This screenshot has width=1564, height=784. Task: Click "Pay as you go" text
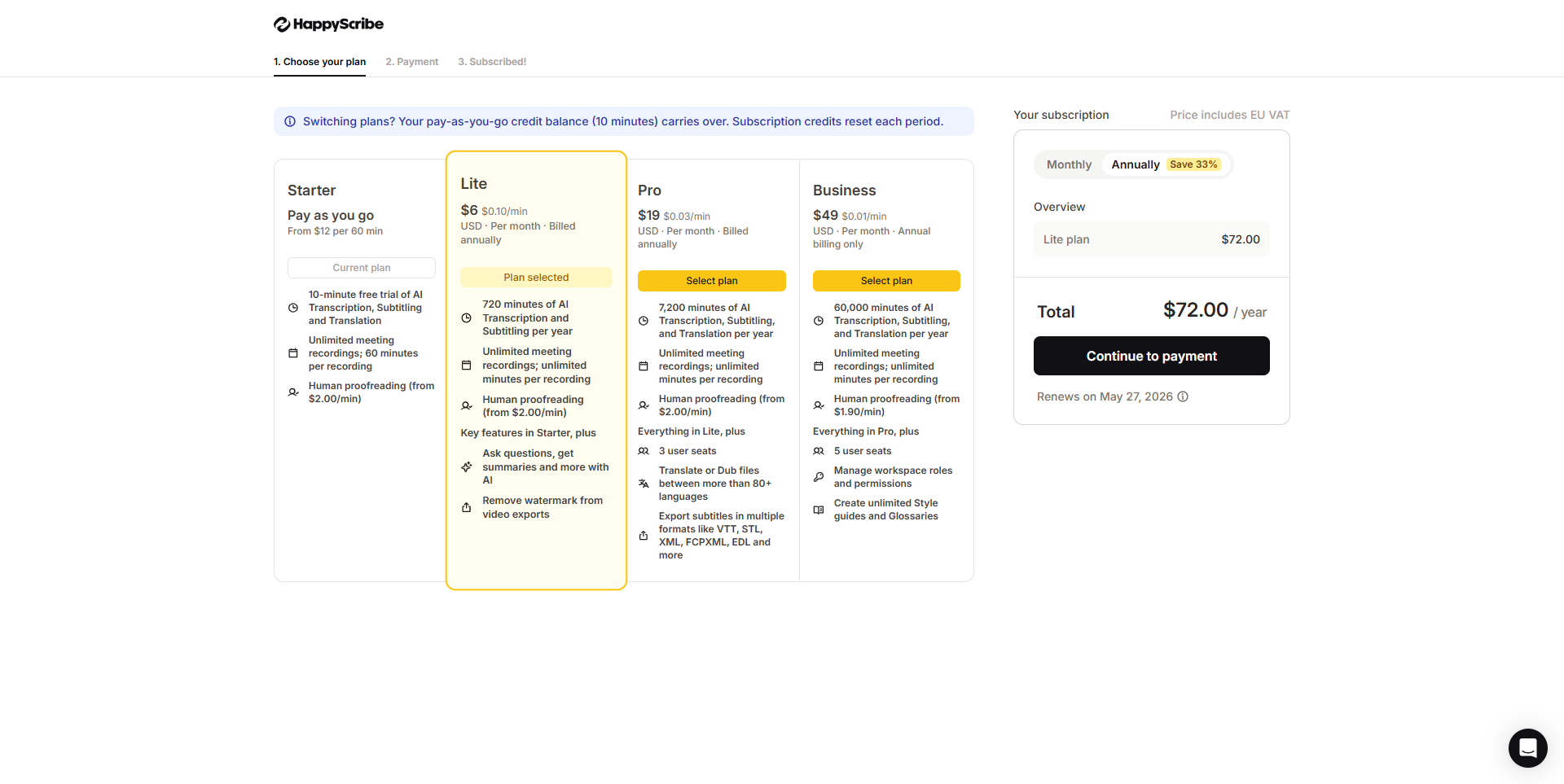[x=331, y=216]
